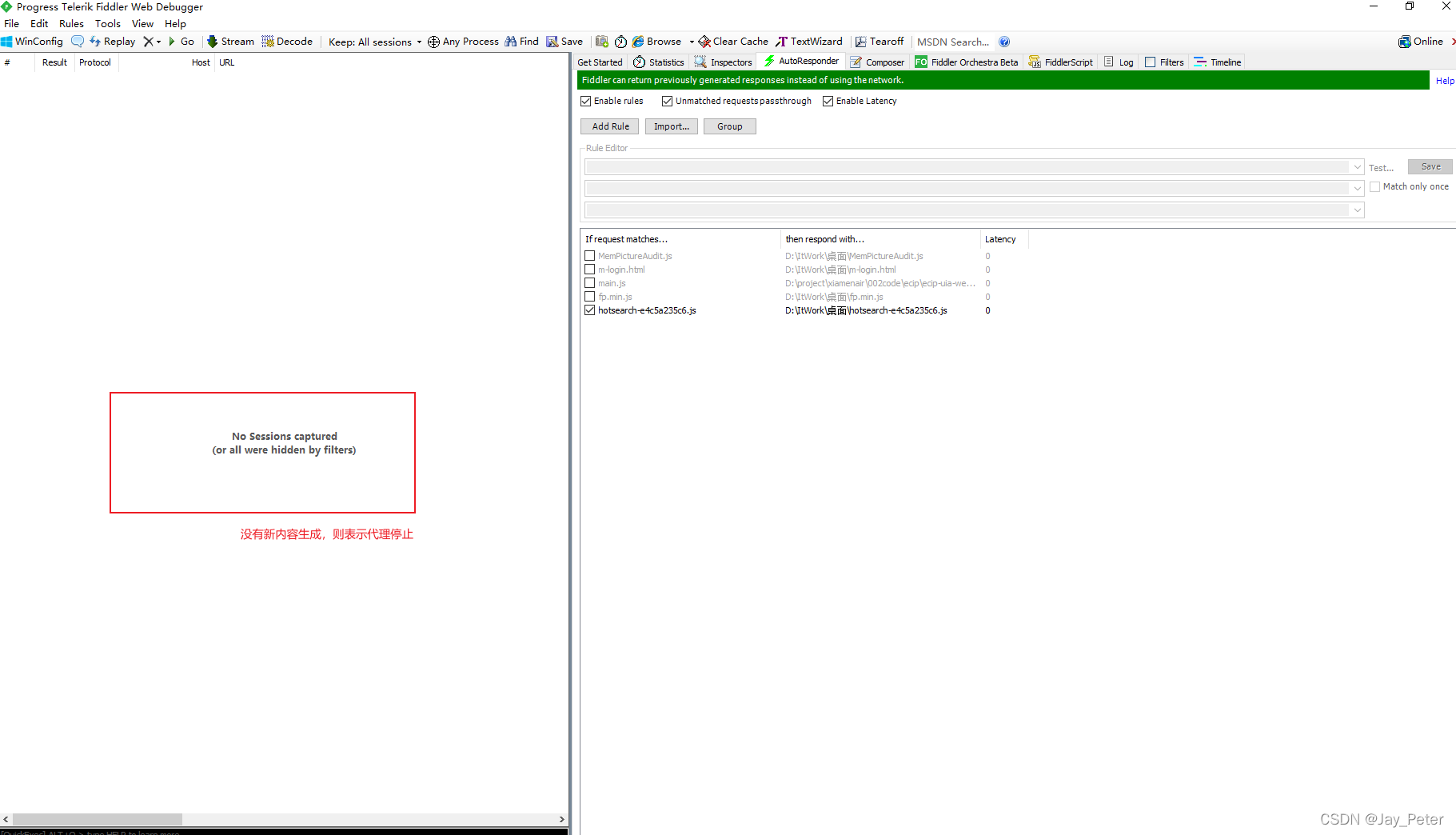Screen dimensions: 1456x835
Task: Click the camera screenshot icon
Action: click(x=602, y=42)
